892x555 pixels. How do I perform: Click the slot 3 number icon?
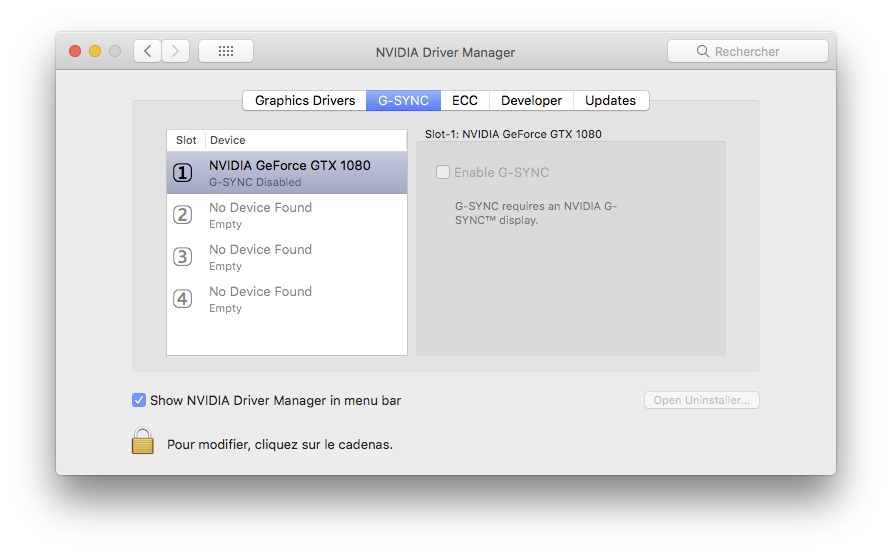[183, 256]
